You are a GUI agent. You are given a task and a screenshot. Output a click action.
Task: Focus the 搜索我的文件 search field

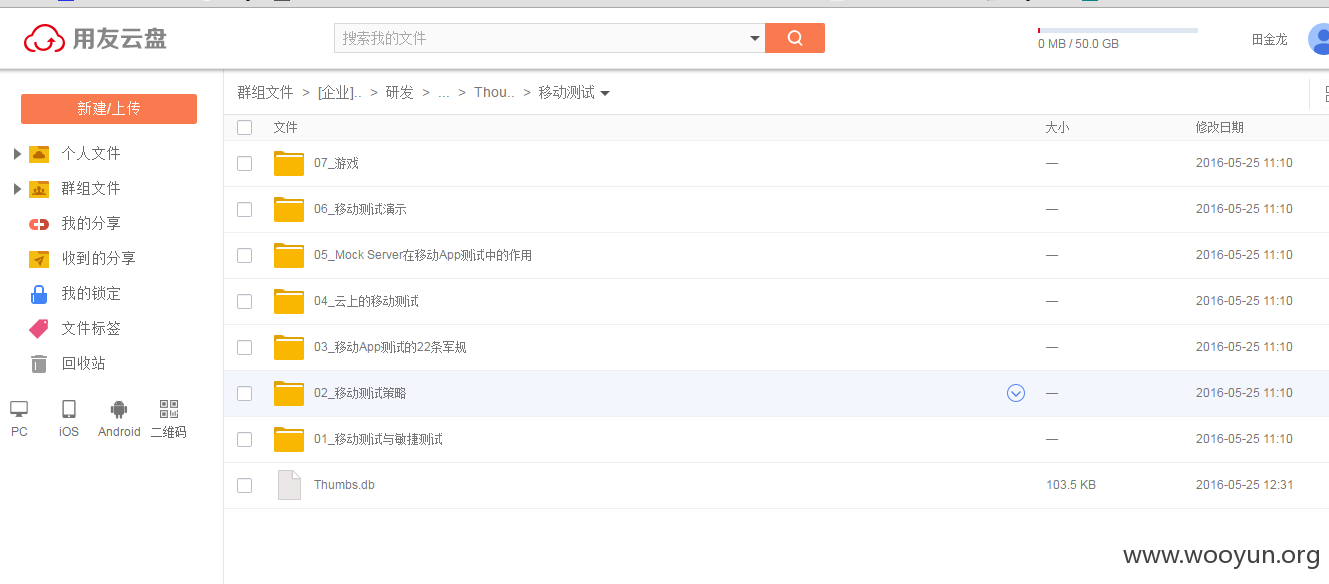coord(540,38)
